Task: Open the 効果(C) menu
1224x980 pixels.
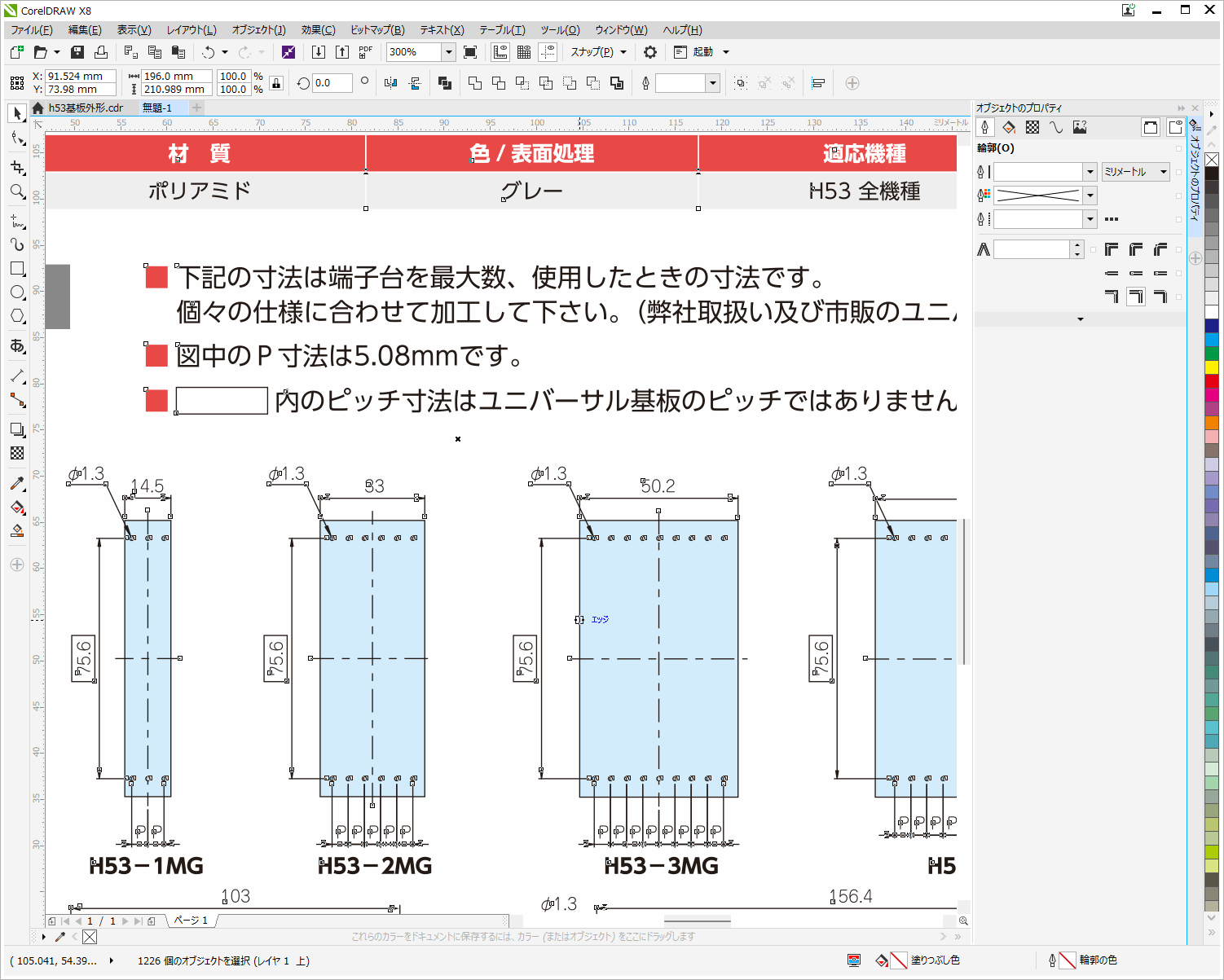Action: coord(318,30)
